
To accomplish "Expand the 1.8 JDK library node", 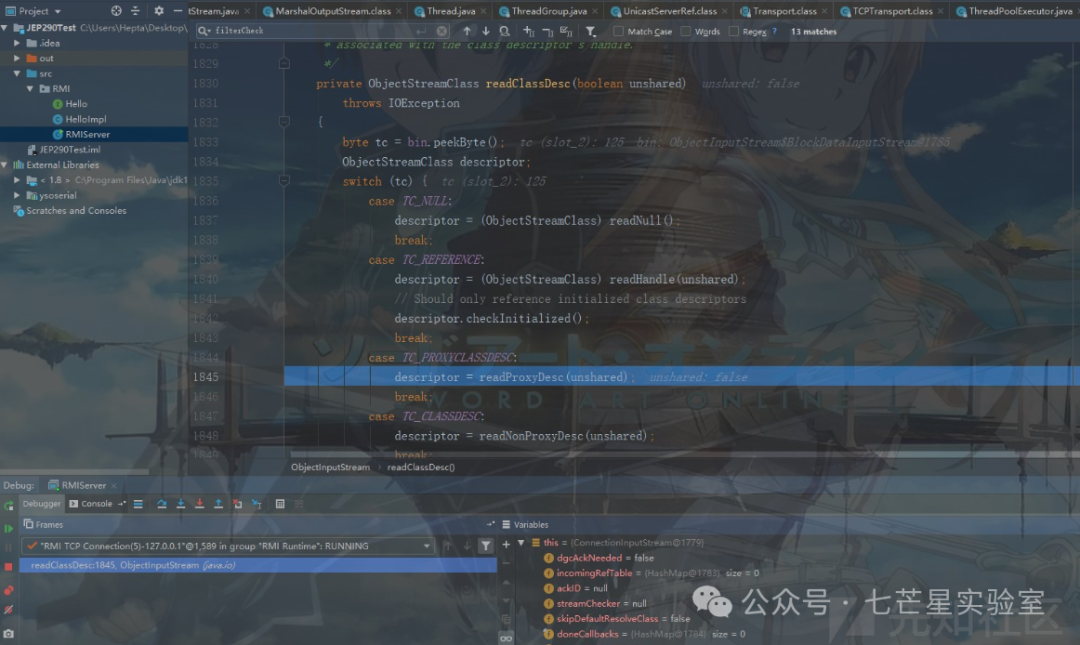I will (17, 180).
